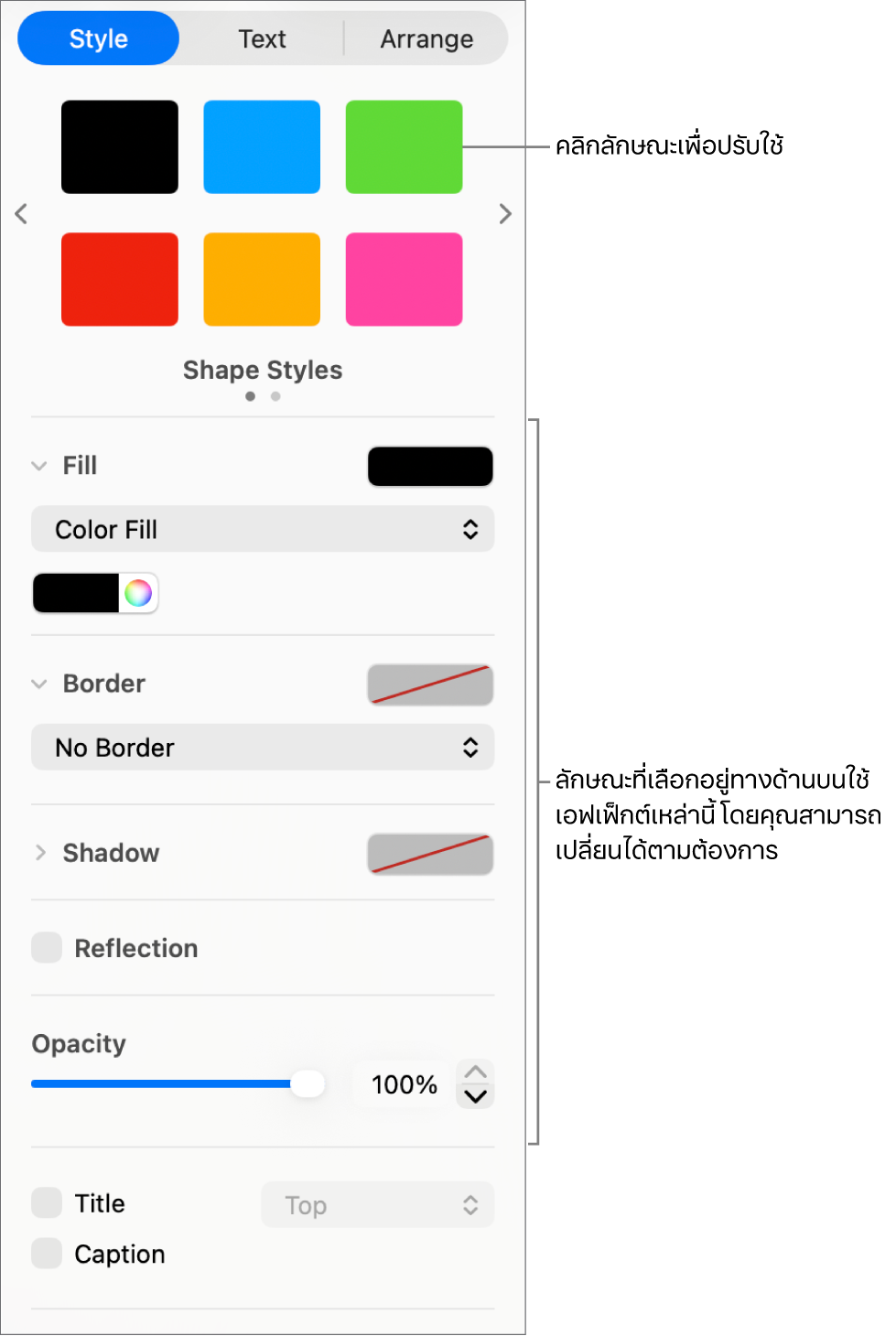The width and height of the screenshot is (896, 1336).
Task: Apply the orange shape style
Action: tap(262, 279)
